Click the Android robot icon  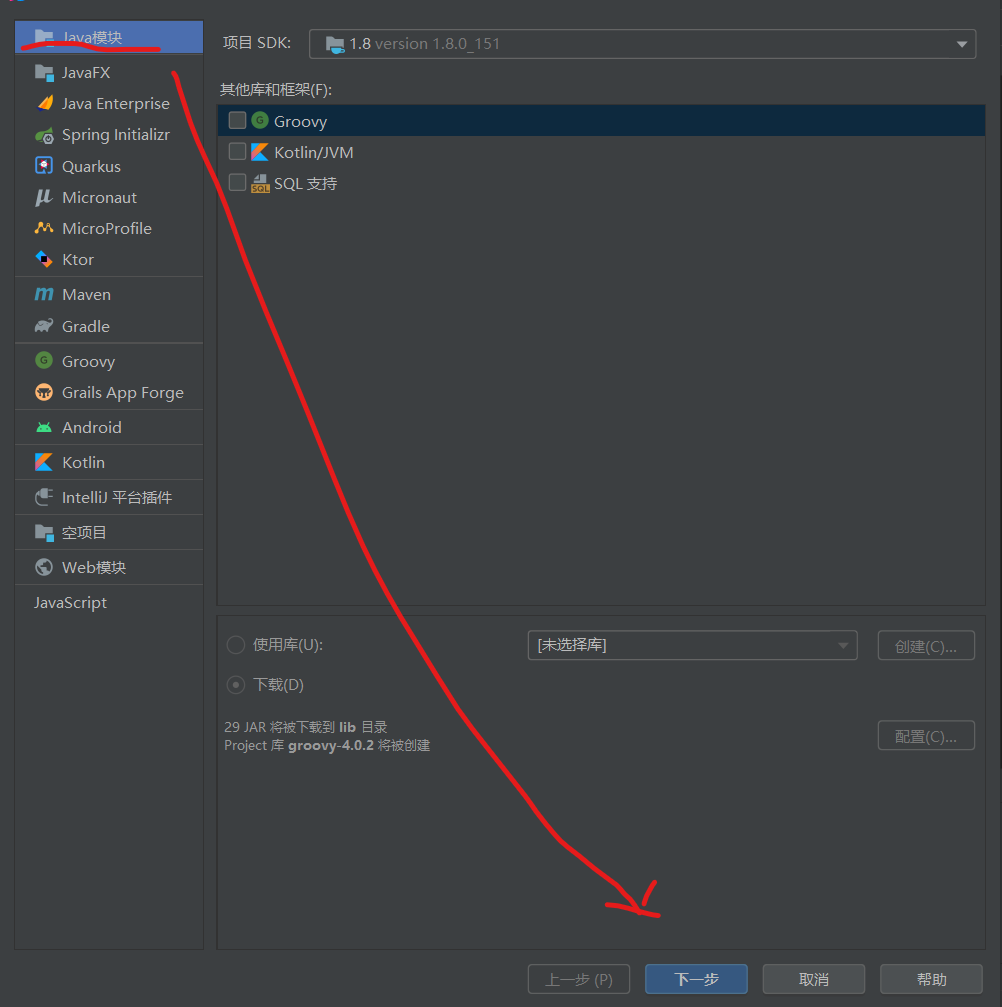pos(44,427)
